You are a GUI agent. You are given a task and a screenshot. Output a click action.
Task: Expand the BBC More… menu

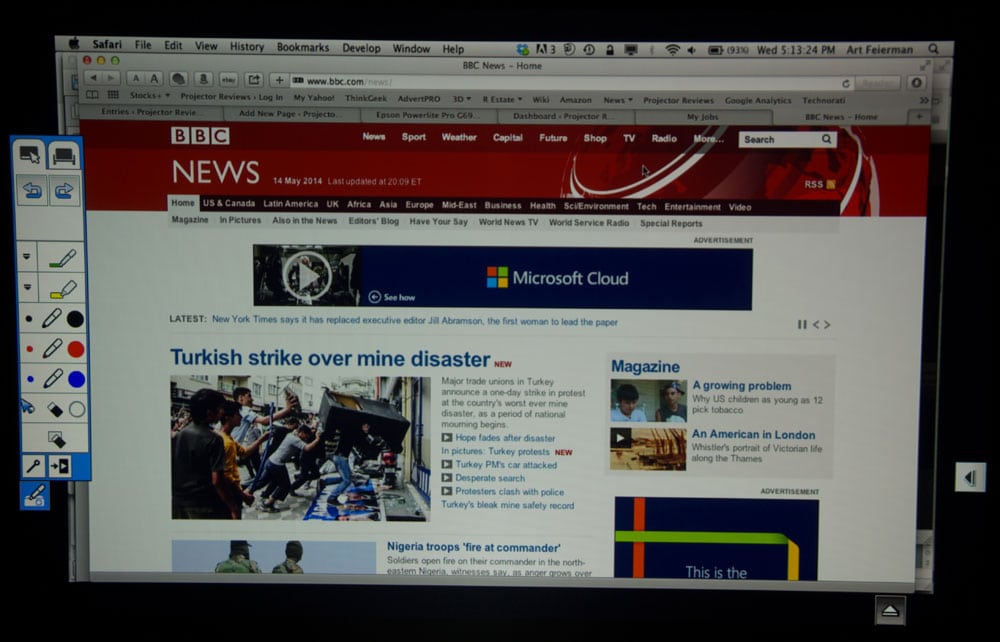pos(709,138)
